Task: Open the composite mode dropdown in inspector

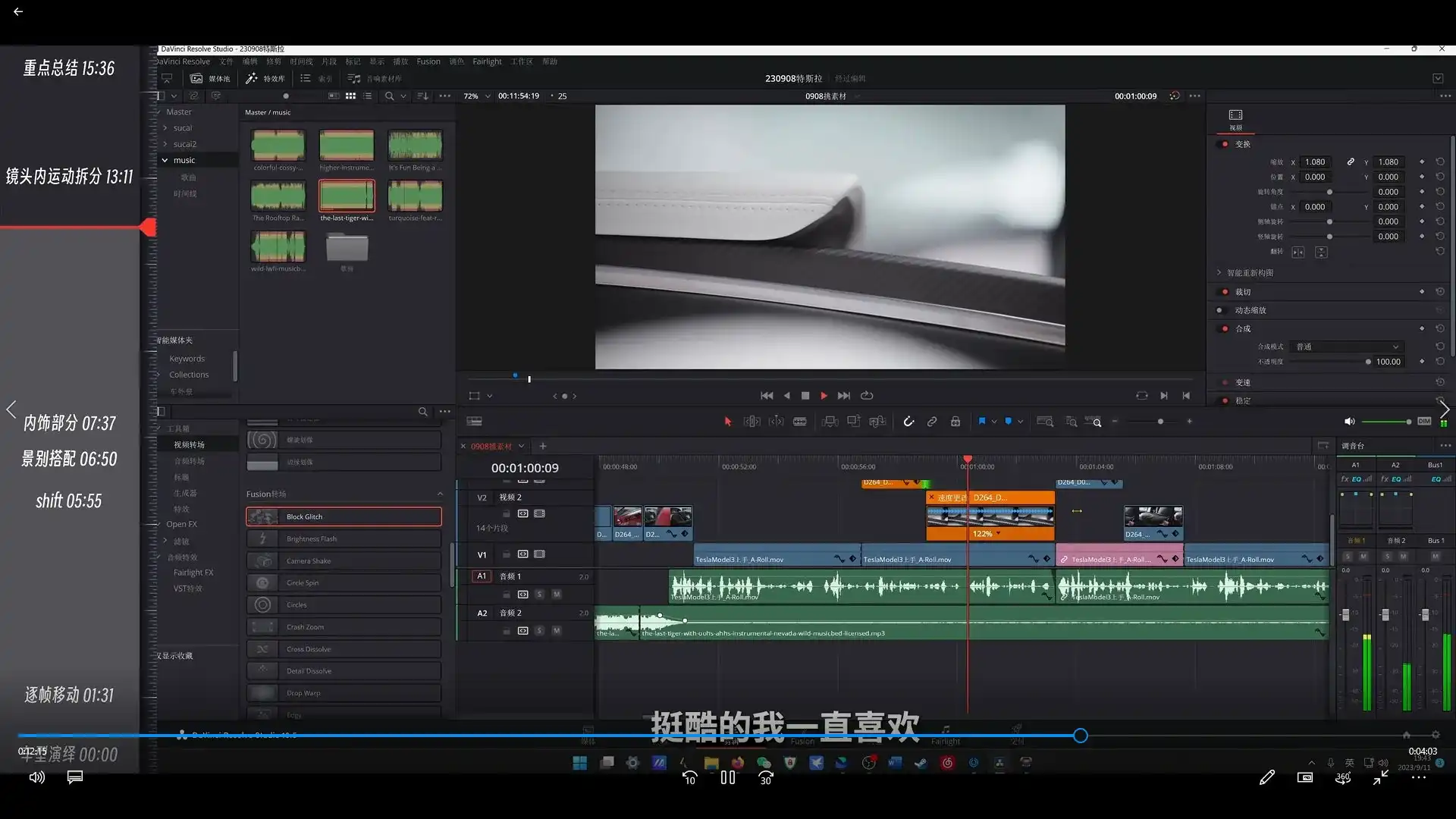Action: click(1347, 347)
